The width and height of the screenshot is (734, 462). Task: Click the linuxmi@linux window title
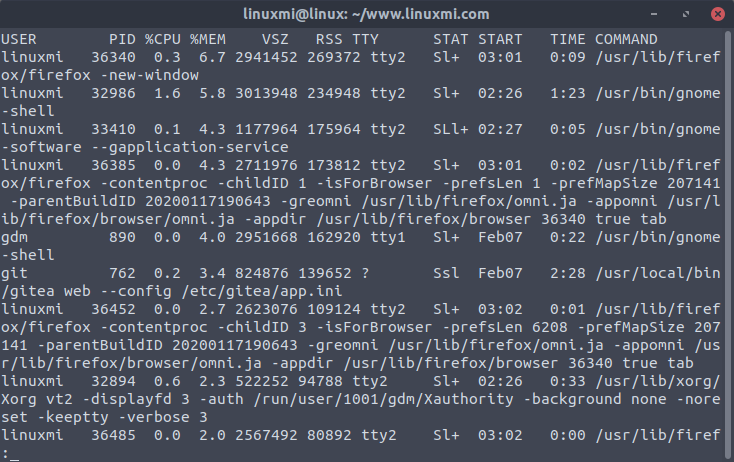point(367,14)
